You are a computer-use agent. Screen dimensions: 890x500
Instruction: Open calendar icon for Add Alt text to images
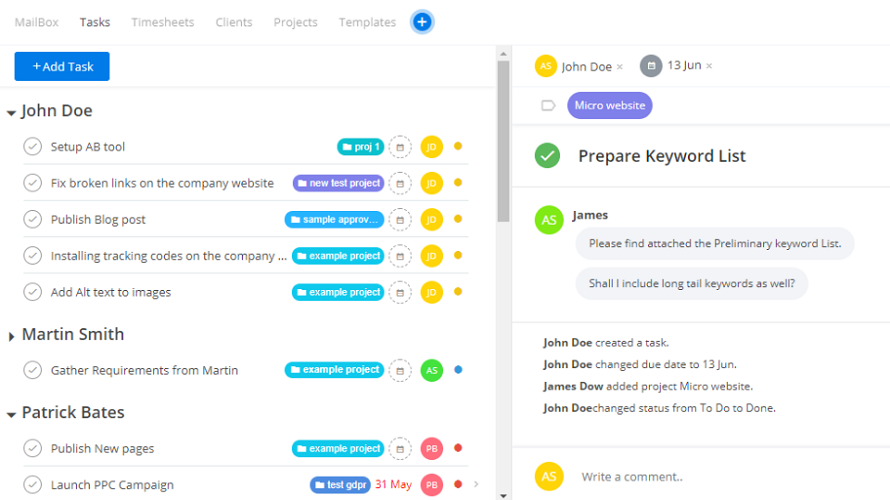click(400, 292)
